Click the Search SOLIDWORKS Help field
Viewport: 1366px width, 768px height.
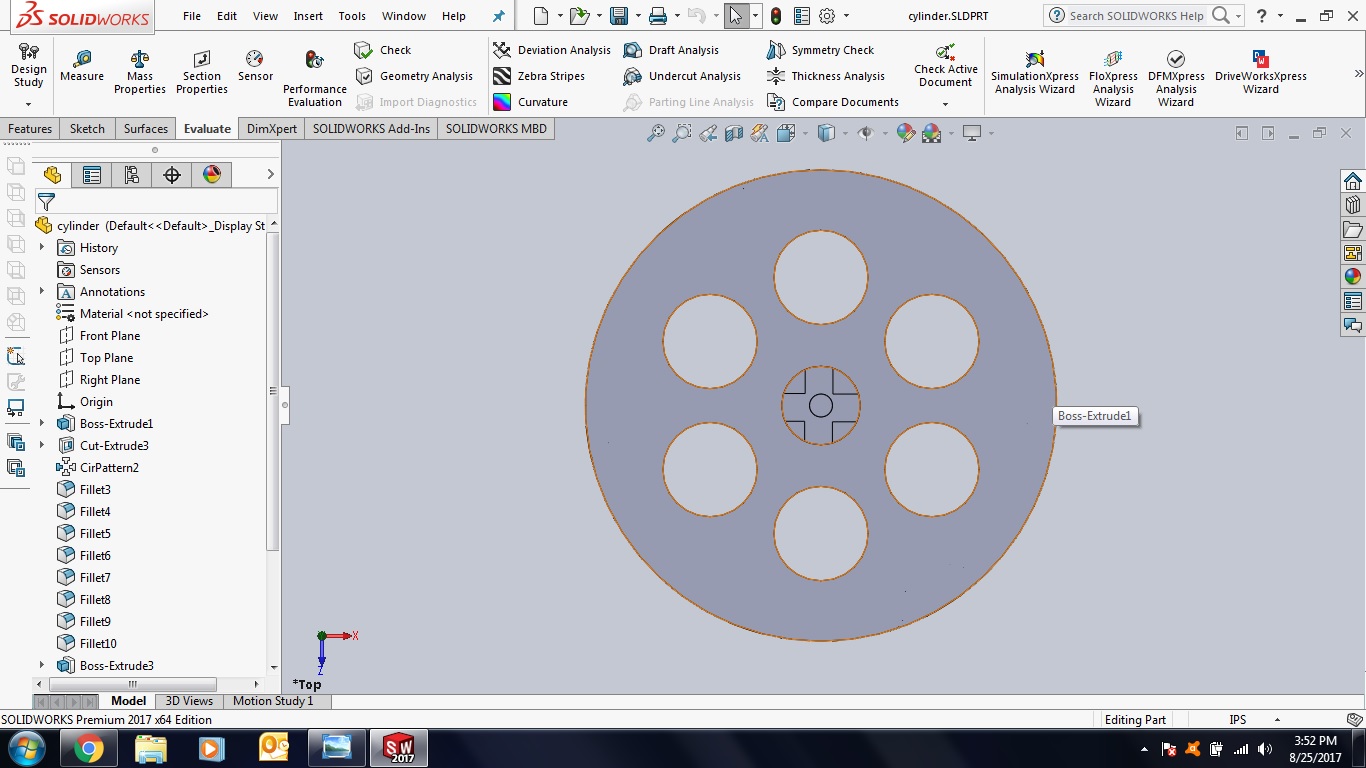[x=1136, y=16]
